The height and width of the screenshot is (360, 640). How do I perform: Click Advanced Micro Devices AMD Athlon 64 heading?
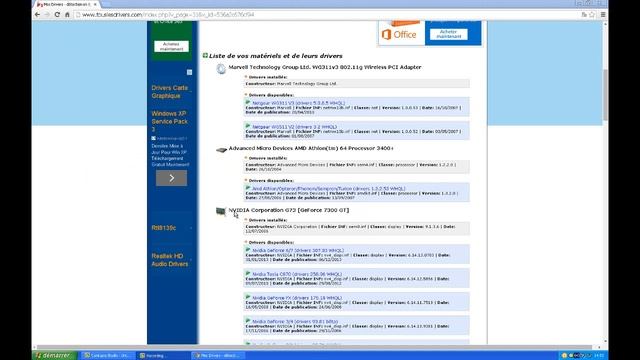311,148
